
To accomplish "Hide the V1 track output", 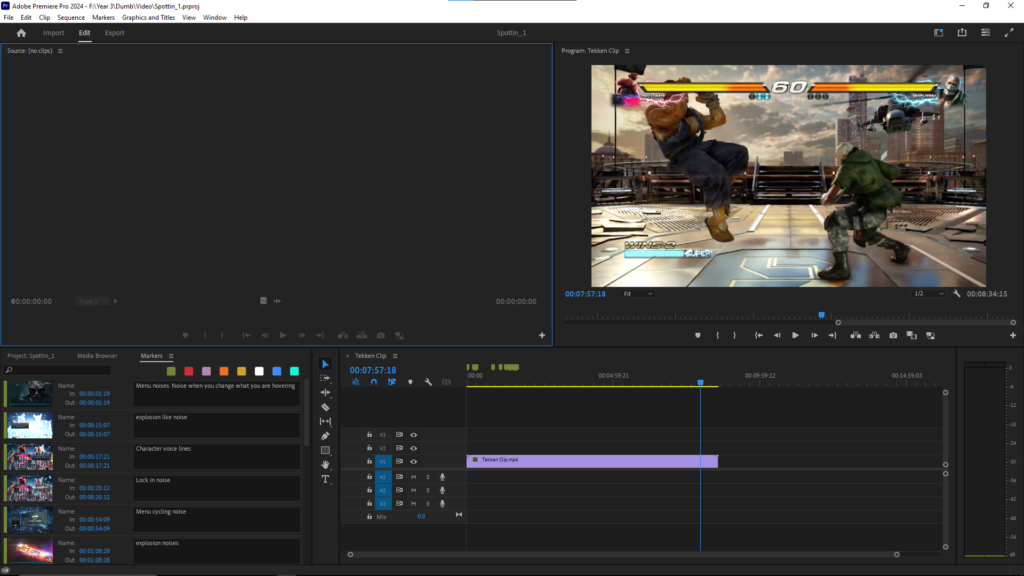I will (x=413, y=462).
